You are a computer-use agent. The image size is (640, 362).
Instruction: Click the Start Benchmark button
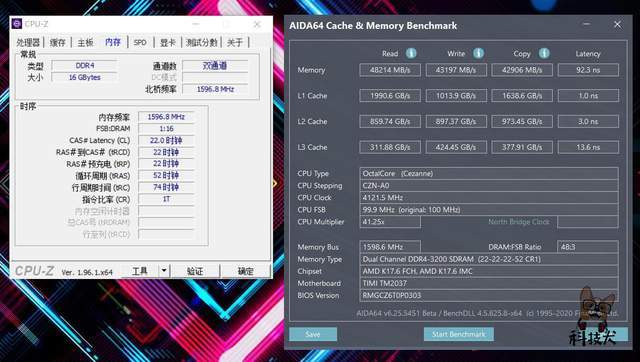459,334
